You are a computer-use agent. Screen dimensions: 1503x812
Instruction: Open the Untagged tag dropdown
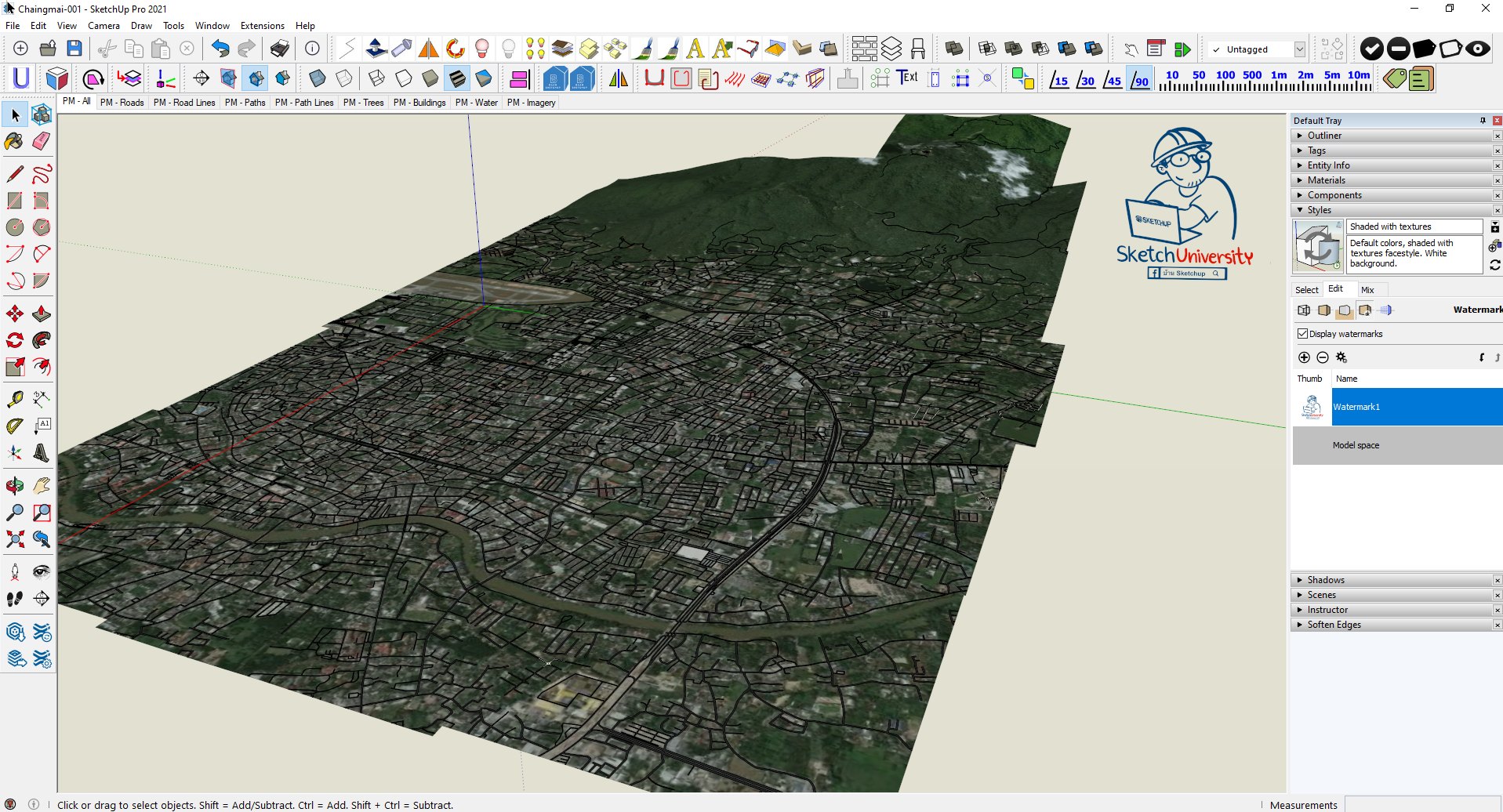point(1299,49)
